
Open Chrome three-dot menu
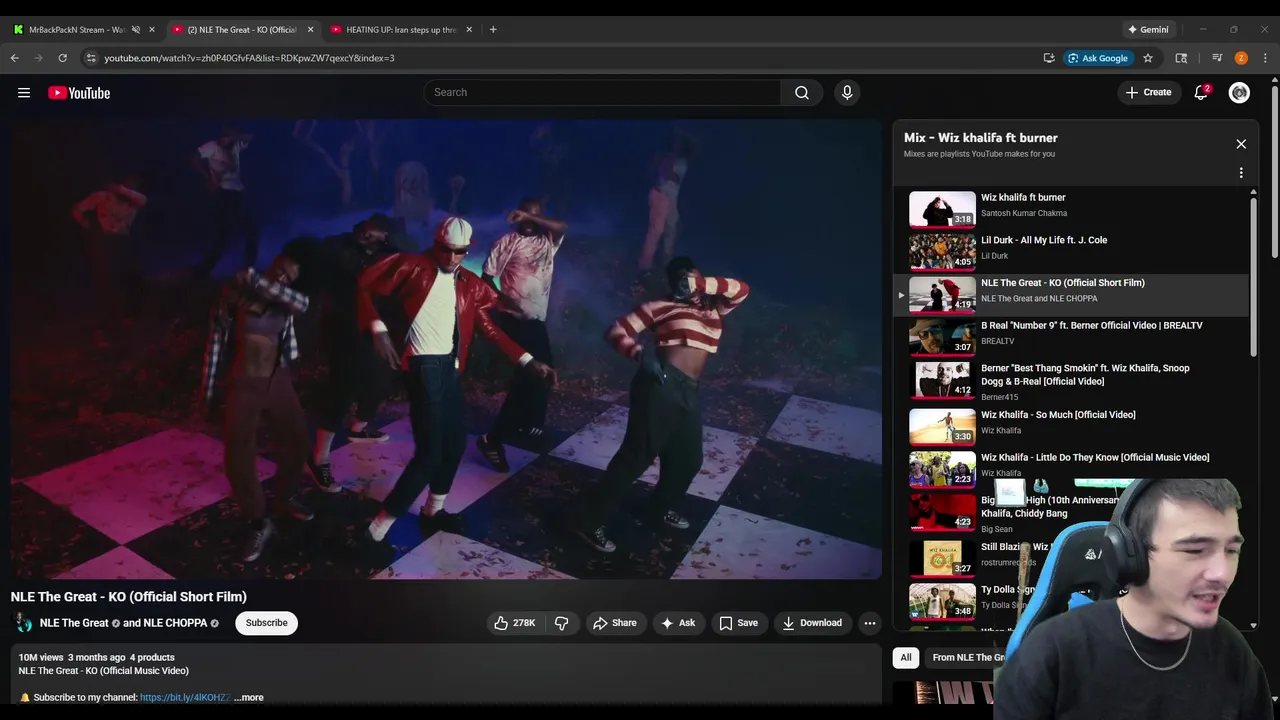[x=1265, y=58]
